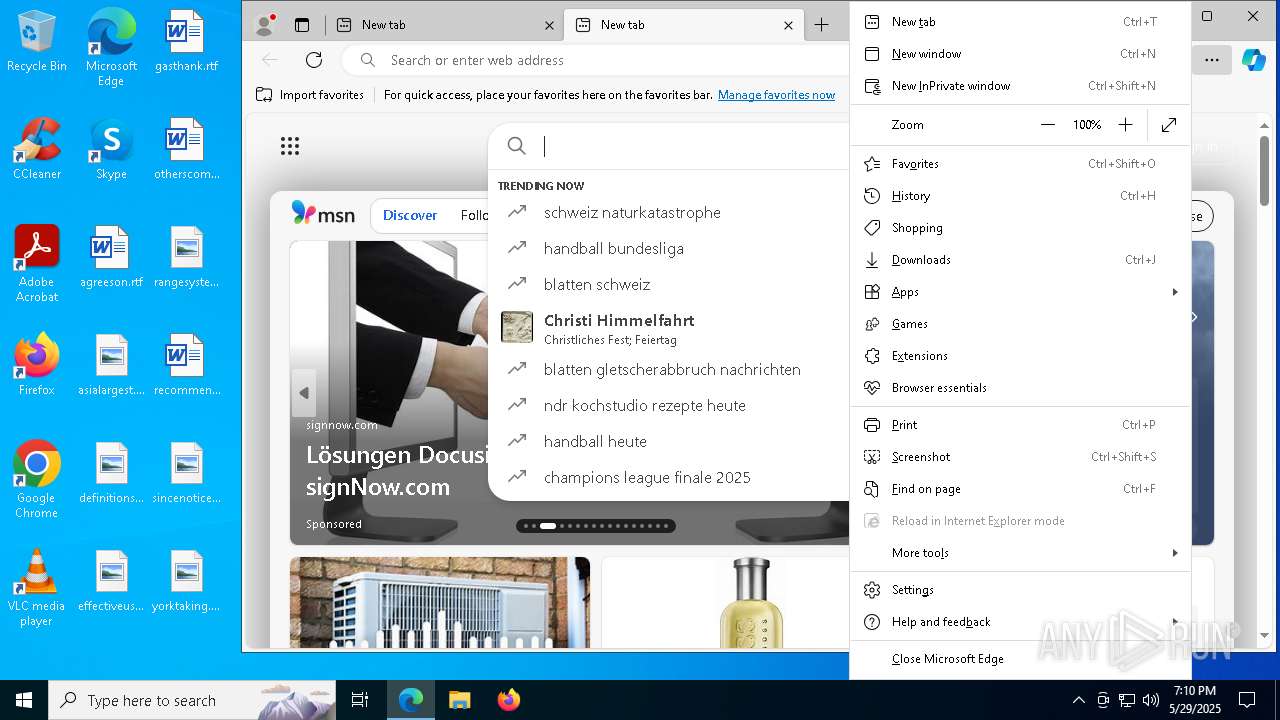This screenshot has height=720, width=1280.
Task: Switch to the Discover tab
Action: point(410,215)
